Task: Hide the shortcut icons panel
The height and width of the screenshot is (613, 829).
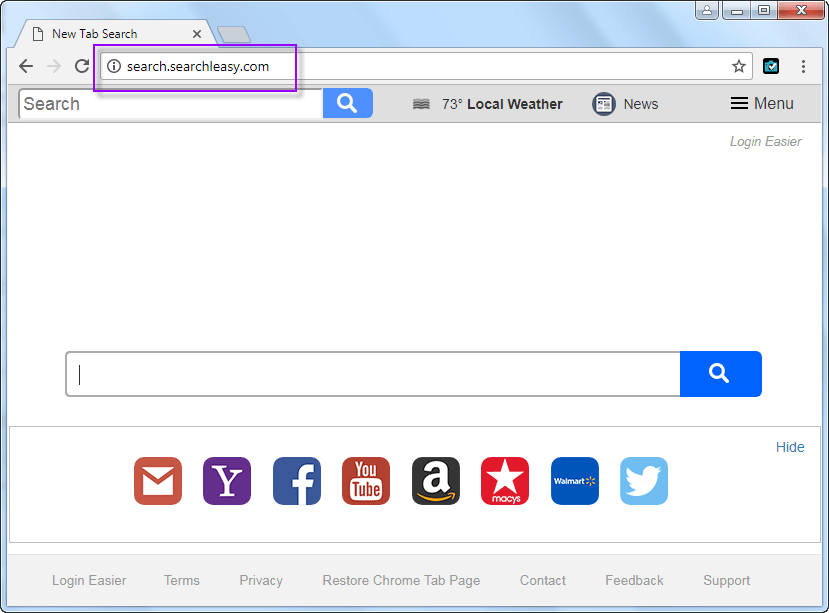Action: pyautogui.click(x=790, y=447)
